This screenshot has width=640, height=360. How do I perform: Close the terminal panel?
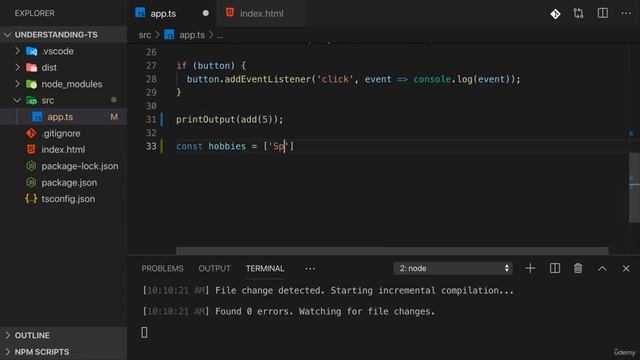click(626, 269)
